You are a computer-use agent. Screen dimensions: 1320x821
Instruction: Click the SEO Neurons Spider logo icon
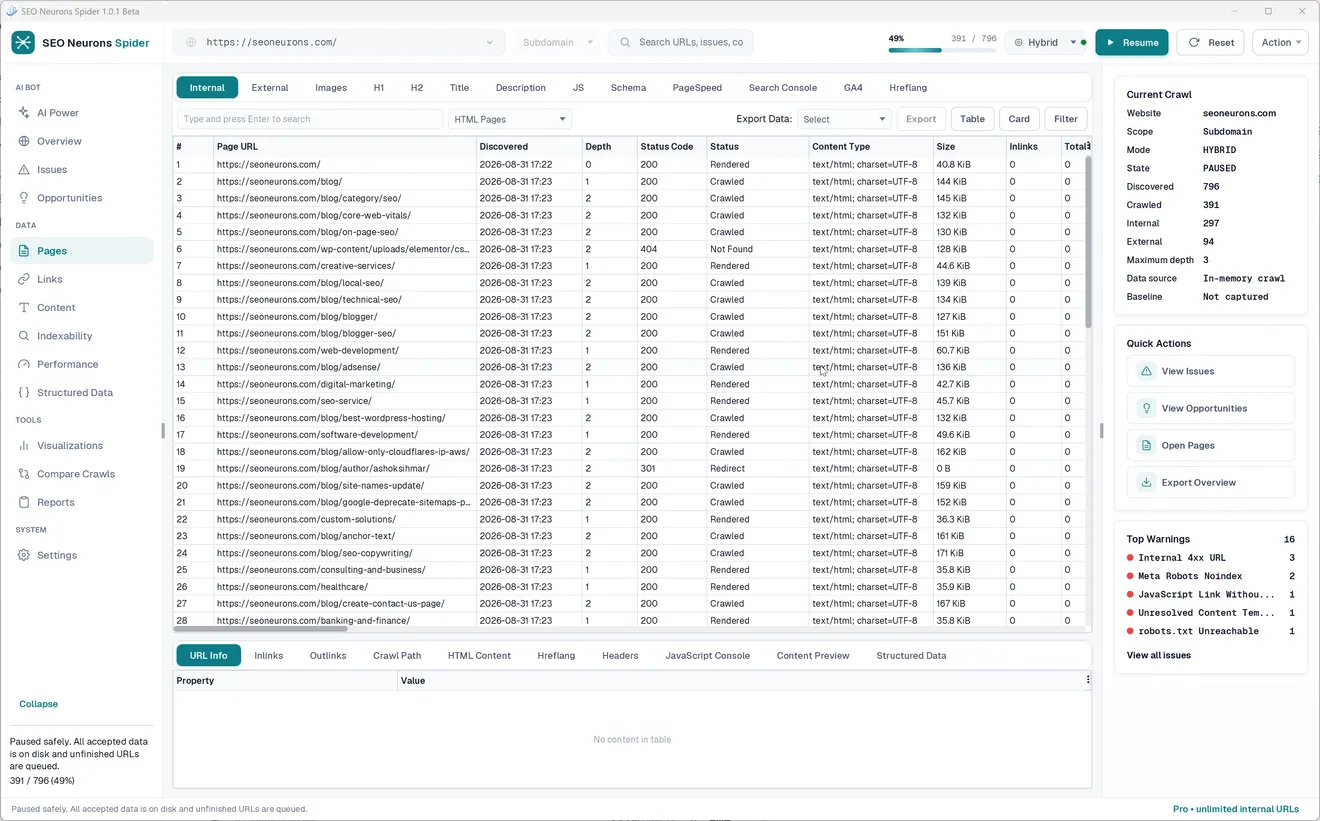pyautogui.click(x=23, y=42)
